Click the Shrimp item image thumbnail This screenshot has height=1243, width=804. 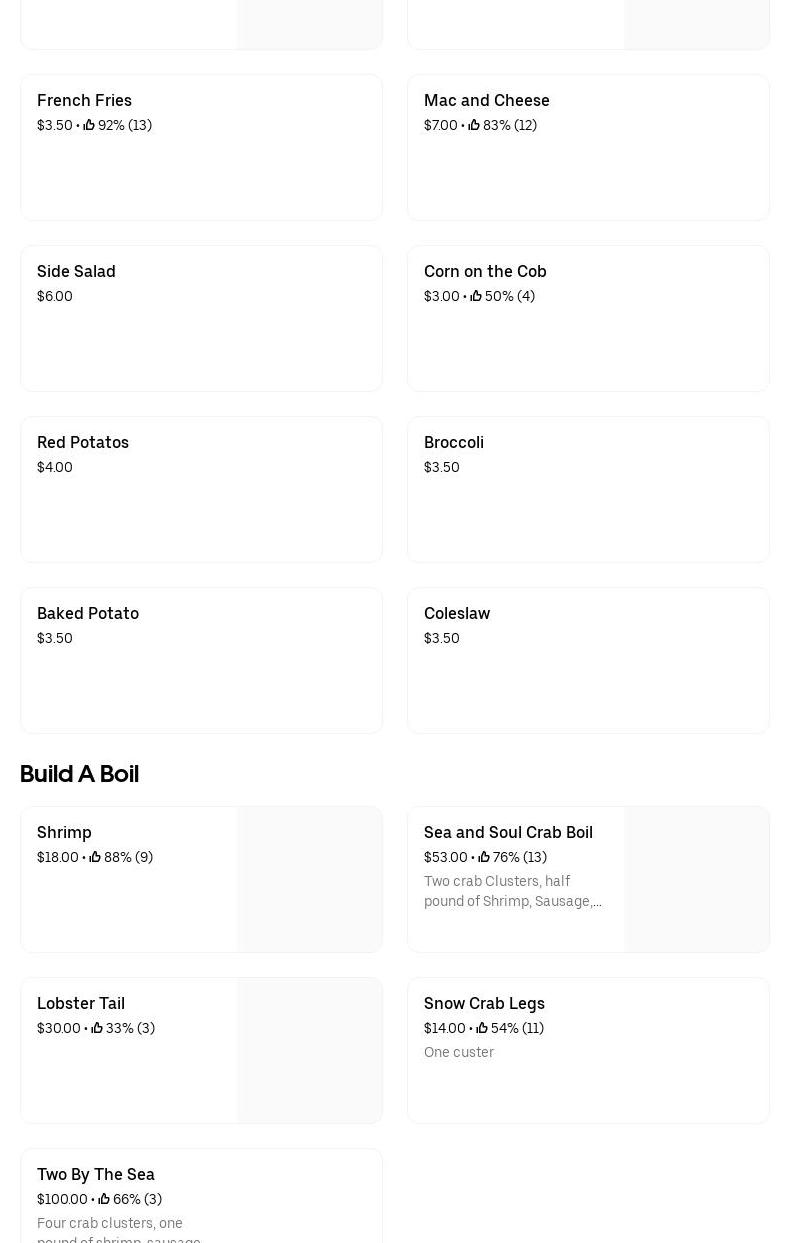pos(309,879)
